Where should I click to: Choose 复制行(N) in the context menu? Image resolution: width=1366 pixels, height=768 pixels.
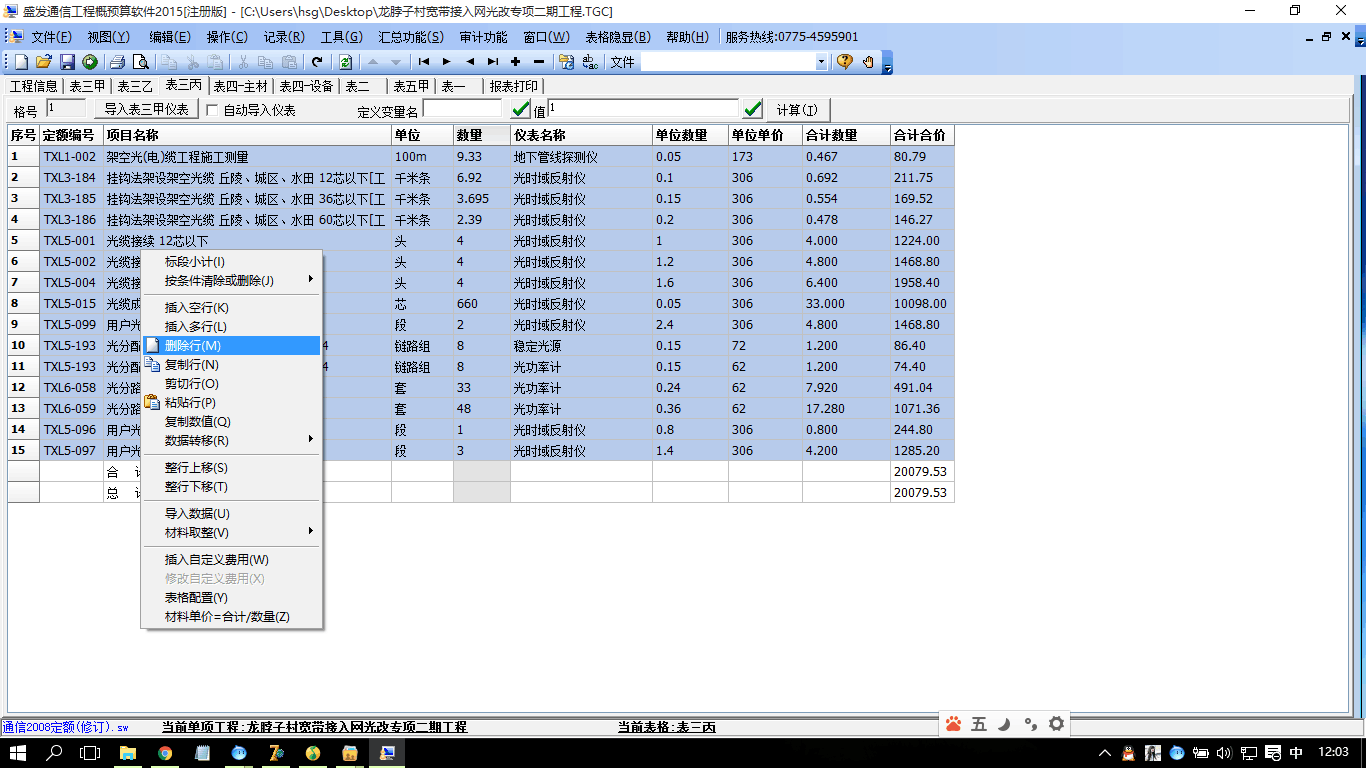pyautogui.click(x=232, y=364)
